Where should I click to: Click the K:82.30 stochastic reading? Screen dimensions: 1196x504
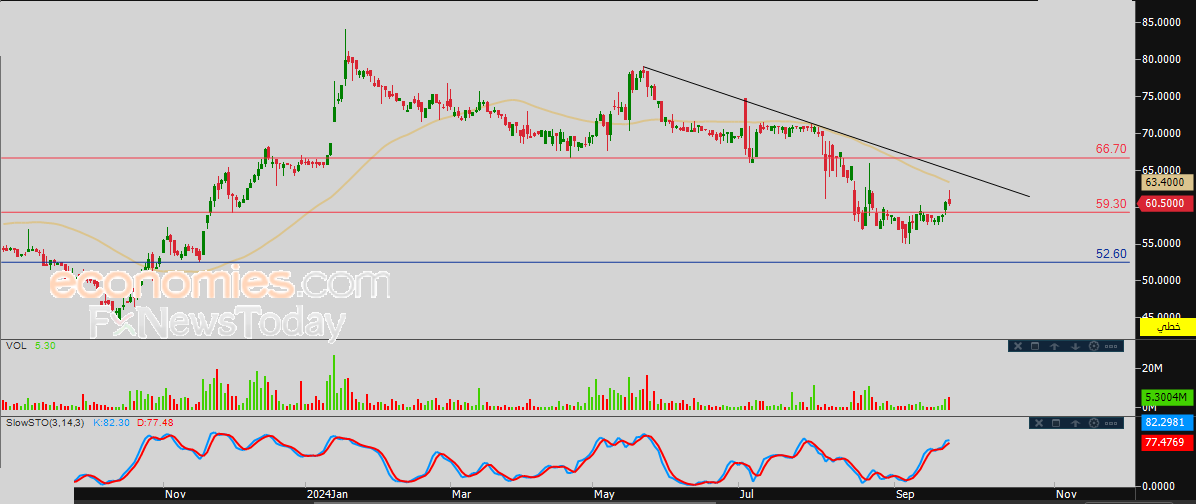click(112, 422)
